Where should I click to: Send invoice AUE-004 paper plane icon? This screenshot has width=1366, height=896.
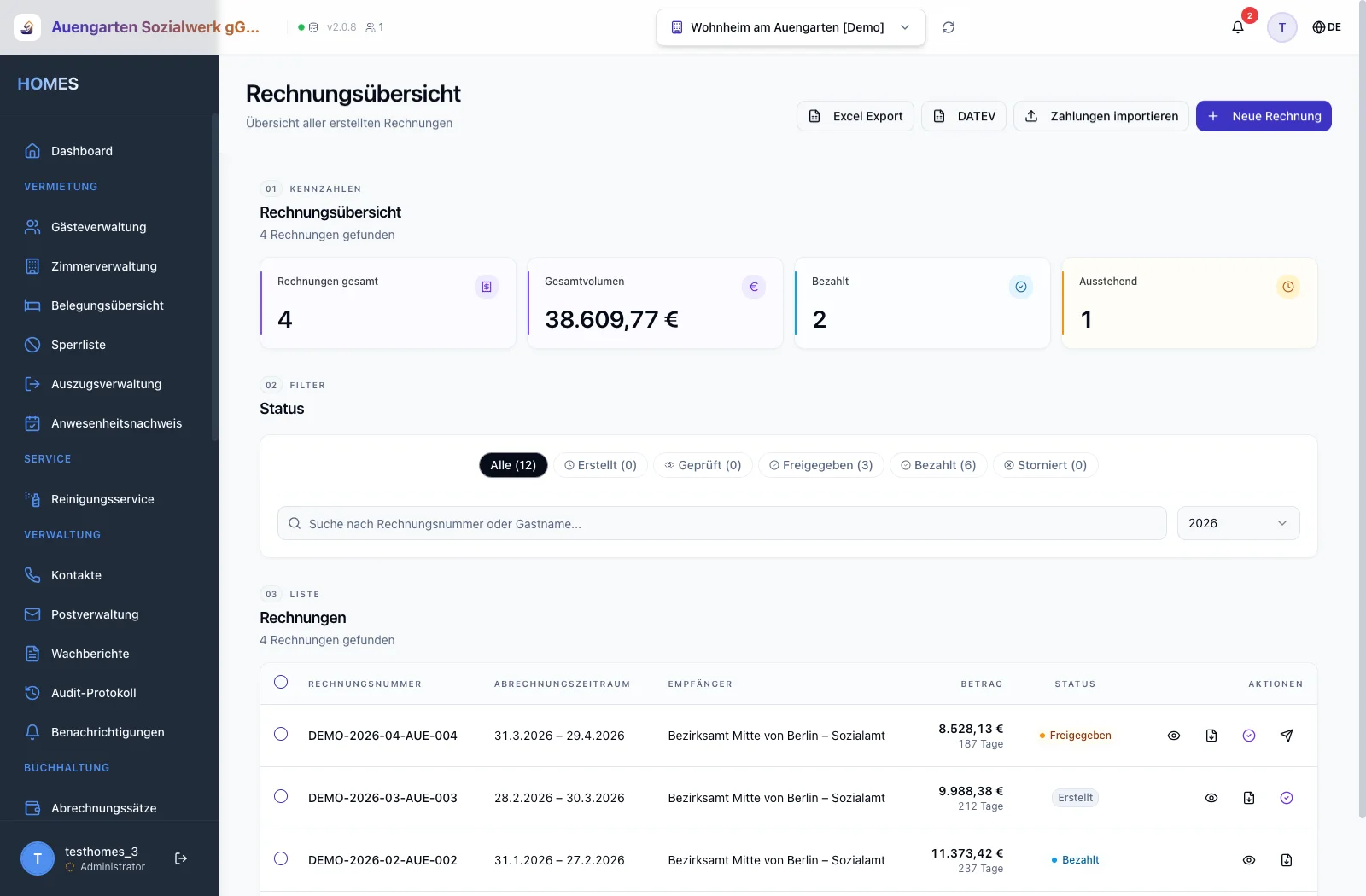point(1287,736)
